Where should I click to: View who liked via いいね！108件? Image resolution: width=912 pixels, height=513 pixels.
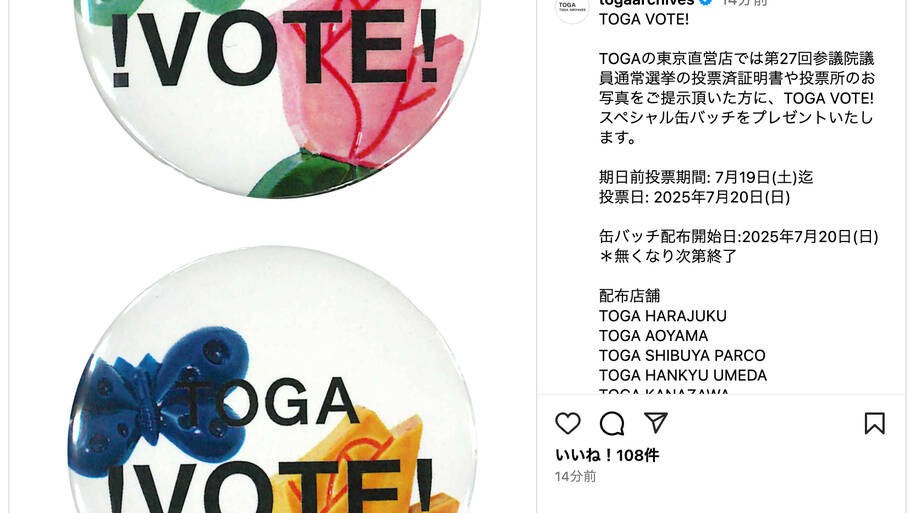pos(607,455)
